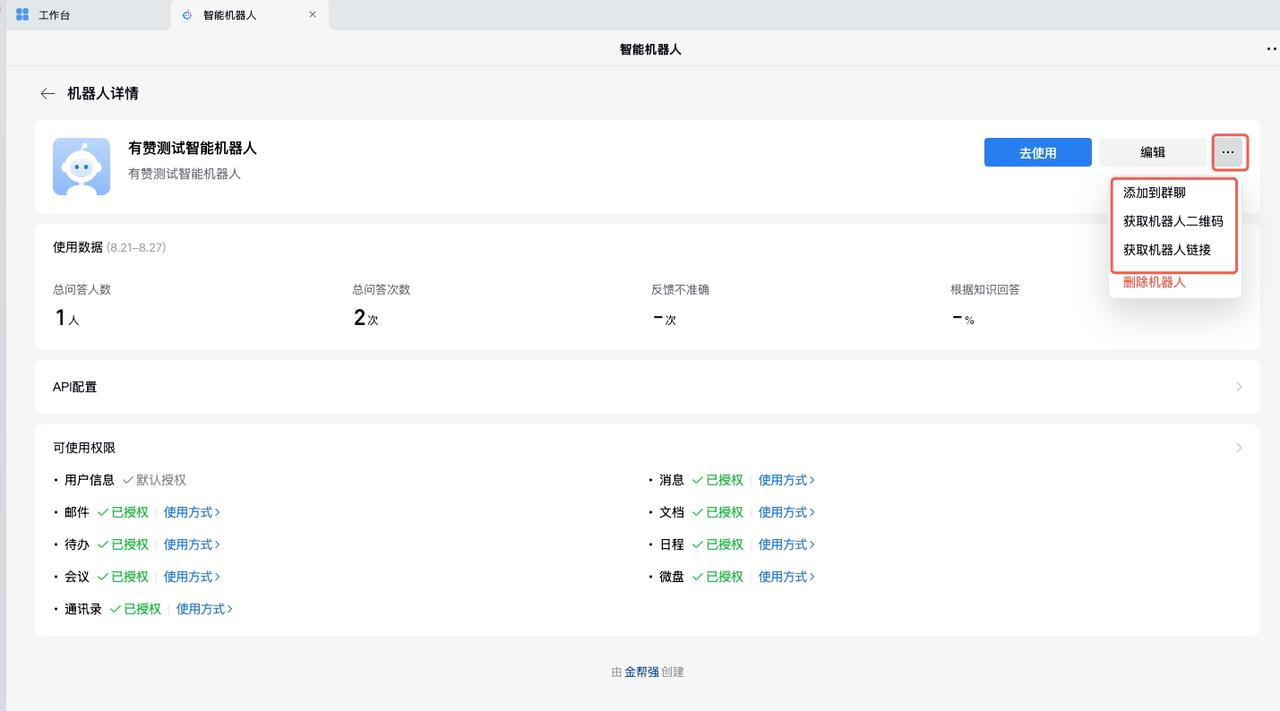
Task: Click the 微盘 已授权 status
Action: pyautogui.click(x=718, y=576)
